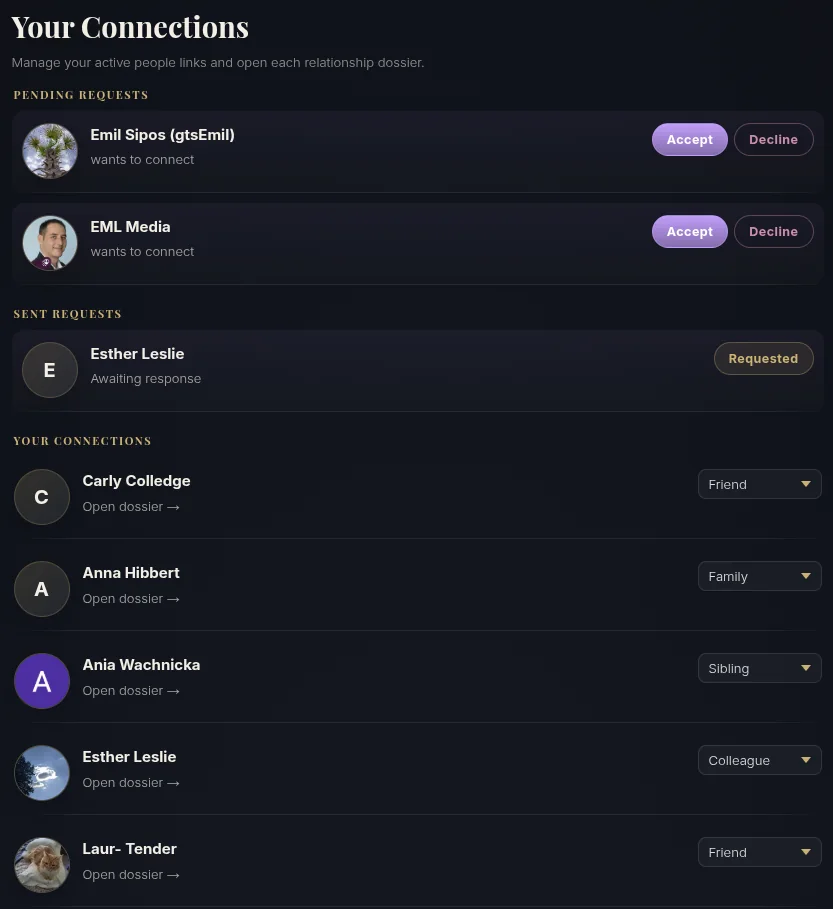
Task: Accept Emil Sipos connection request
Action: click(x=689, y=139)
